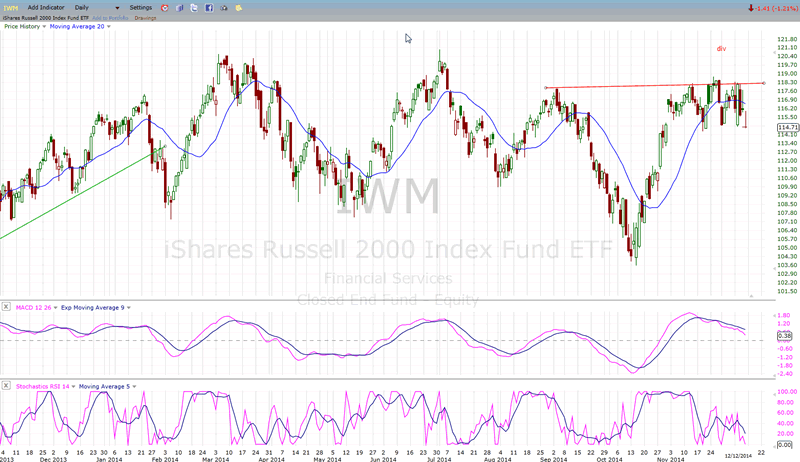Click the Oct 2014 label on the time axis

pyautogui.click(x=609, y=459)
